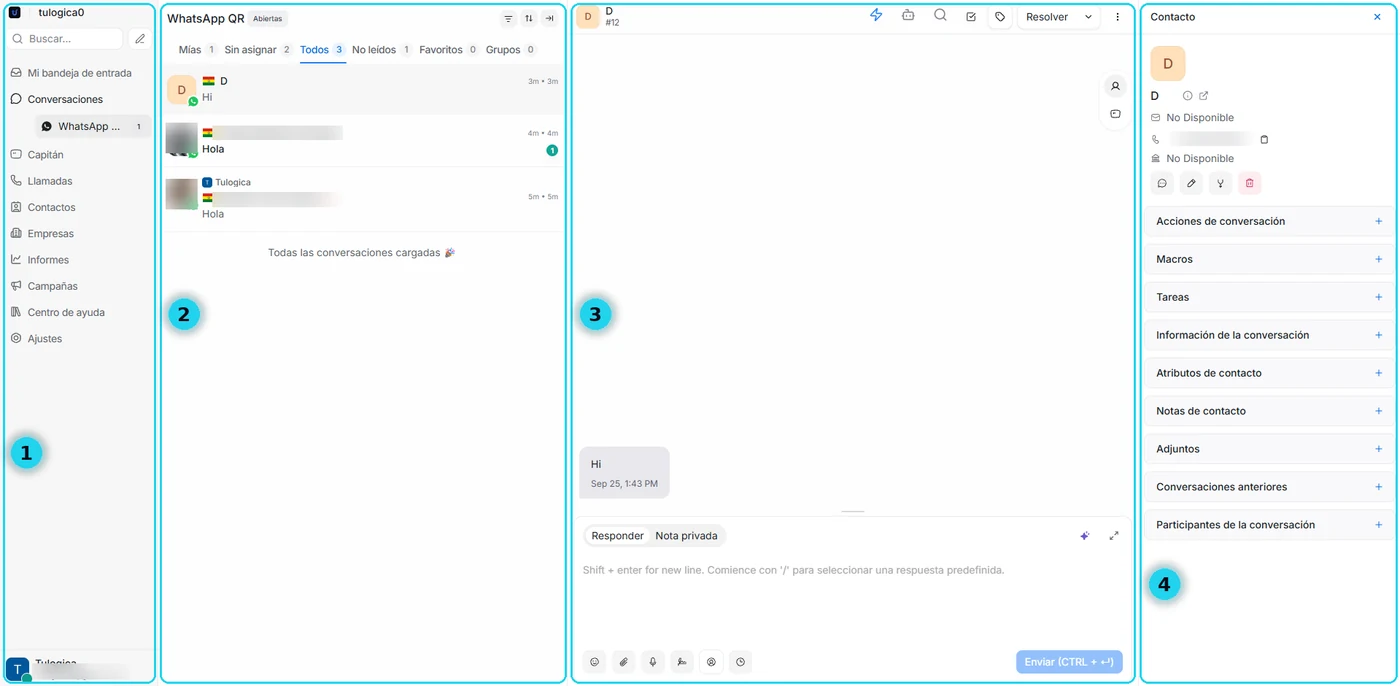Screen dimensions: 1400x686
Task: Delete the contact with red trash icon
Action: click(x=1250, y=183)
